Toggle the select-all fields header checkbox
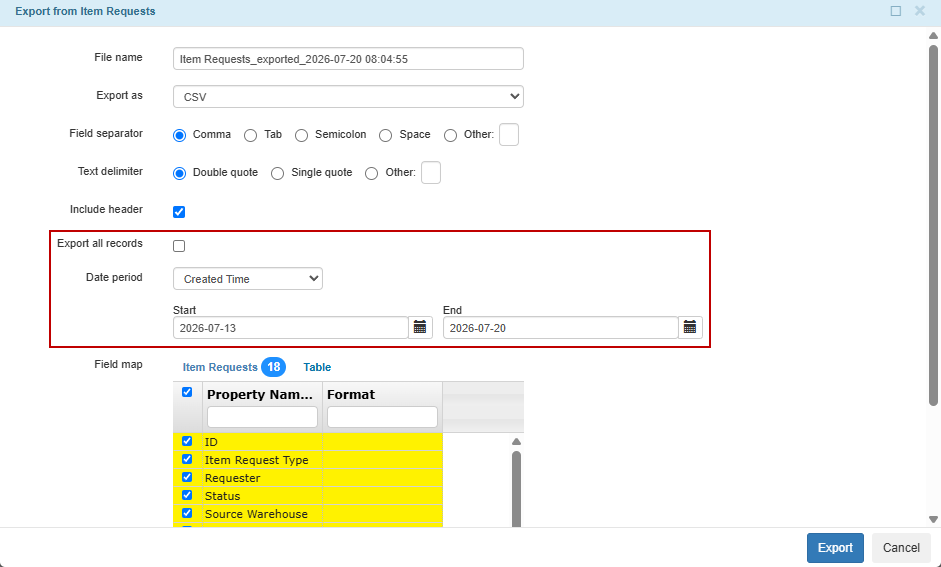Image resolution: width=941 pixels, height=567 pixels. point(187,392)
